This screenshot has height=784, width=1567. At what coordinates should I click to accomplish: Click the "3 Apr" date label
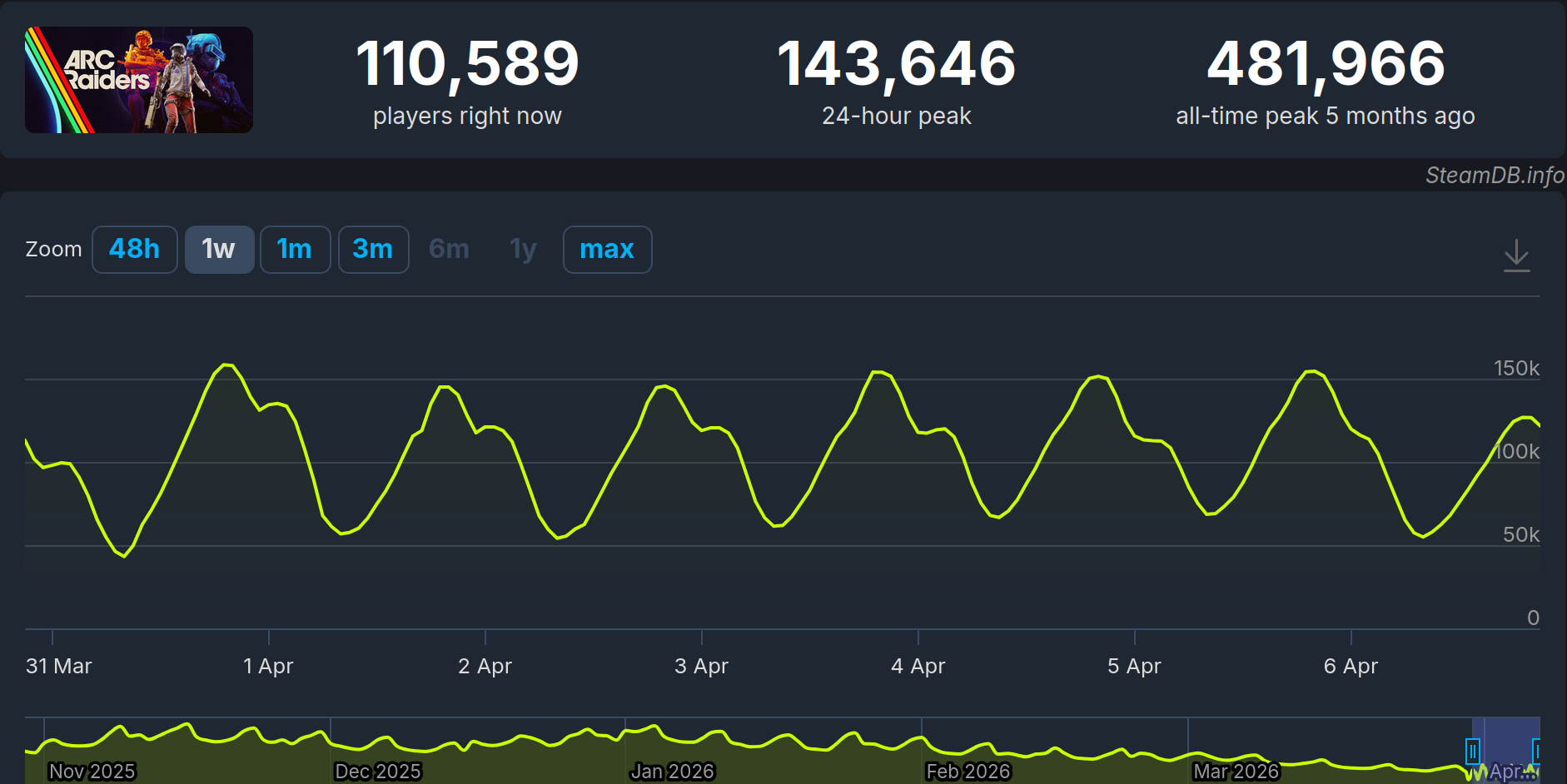pyautogui.click(x=701, y=666)
